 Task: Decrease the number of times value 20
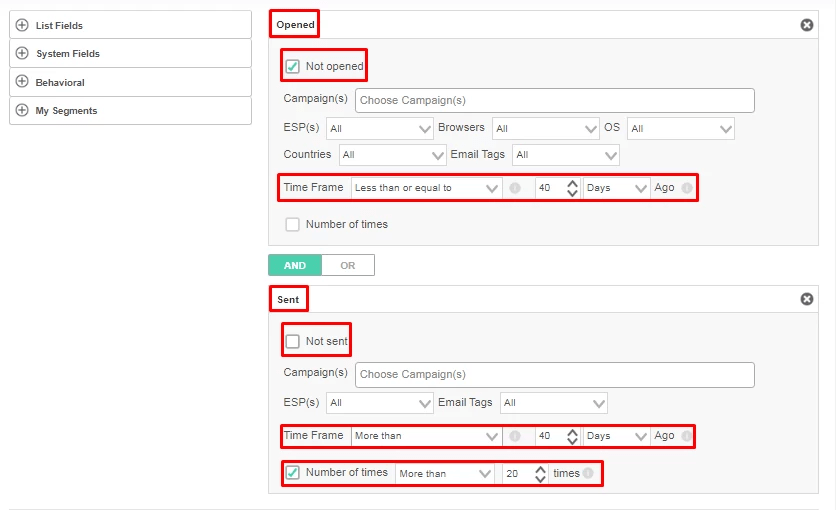pyautogui.click(x=540, y=478)
